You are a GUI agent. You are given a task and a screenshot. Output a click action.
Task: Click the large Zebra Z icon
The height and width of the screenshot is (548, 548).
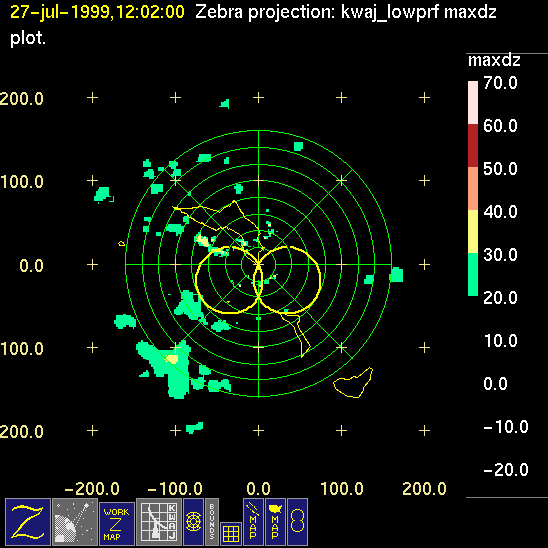[28, 522]
